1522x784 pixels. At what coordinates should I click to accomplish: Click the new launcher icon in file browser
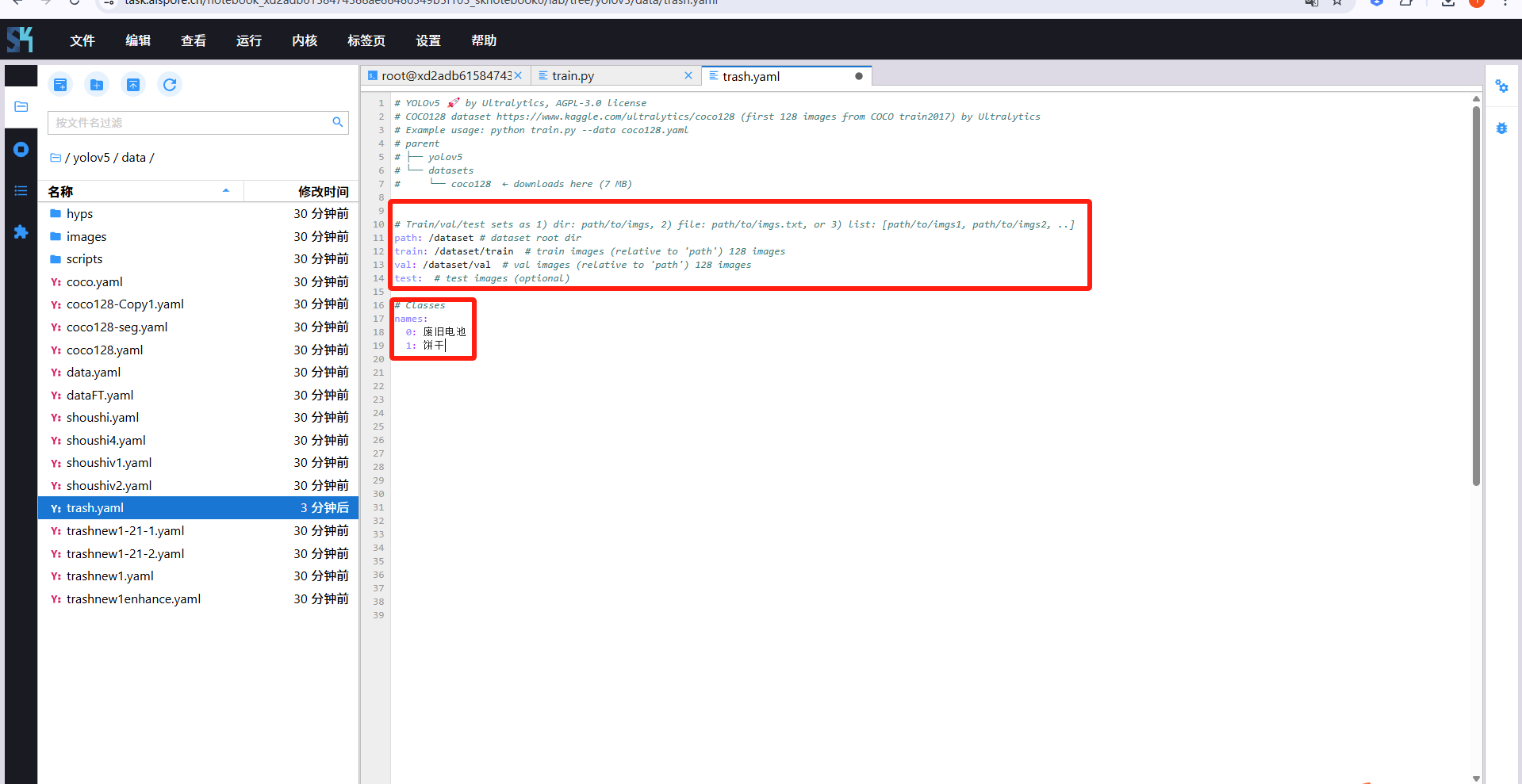tap(60, 85)
